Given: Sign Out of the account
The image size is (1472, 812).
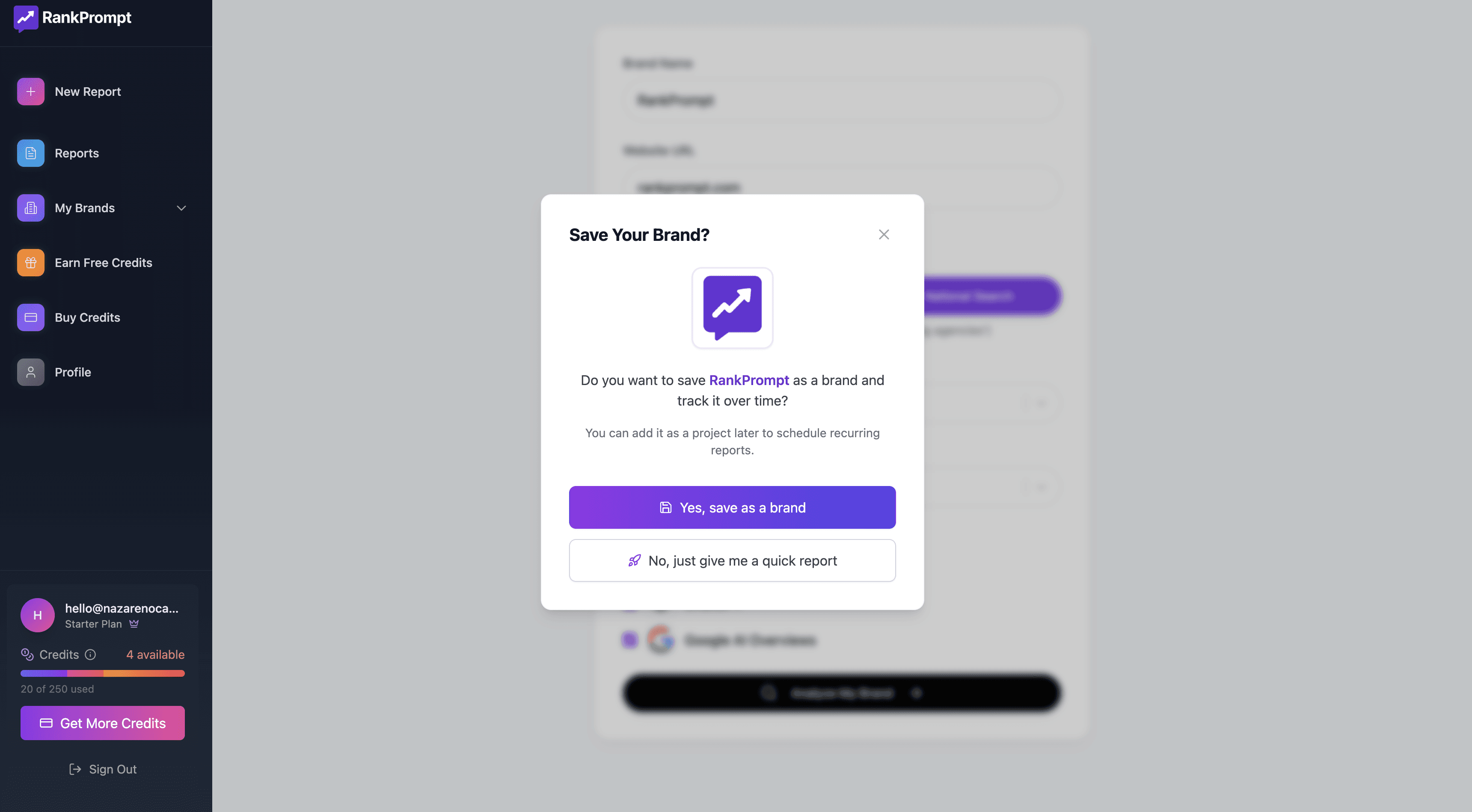Looking at the screenshot, I should [x=103, y=769].
